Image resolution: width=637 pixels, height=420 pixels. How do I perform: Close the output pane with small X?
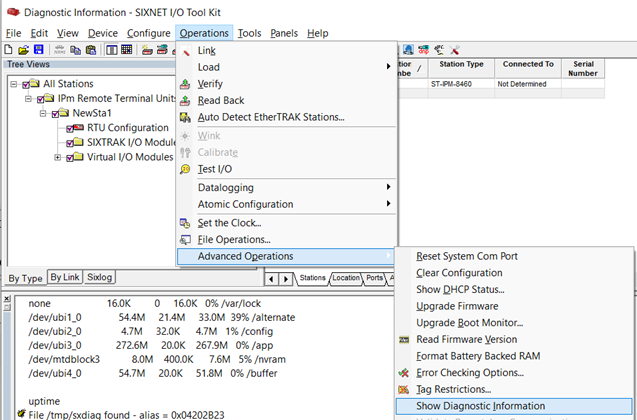coord(7,299)
